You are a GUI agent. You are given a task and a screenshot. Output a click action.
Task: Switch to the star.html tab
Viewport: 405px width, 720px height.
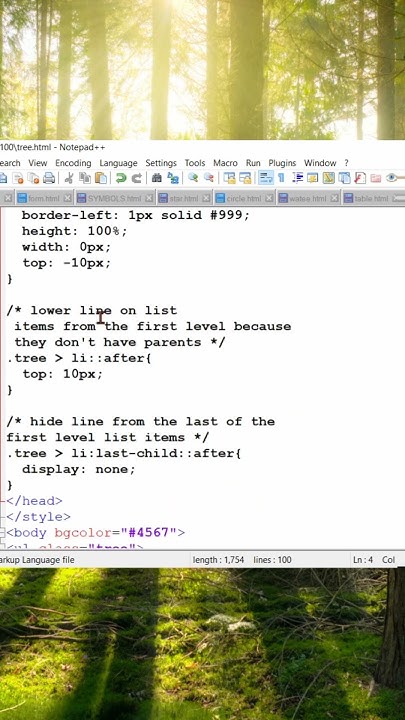pyautogui.click(x=183, y=199)
